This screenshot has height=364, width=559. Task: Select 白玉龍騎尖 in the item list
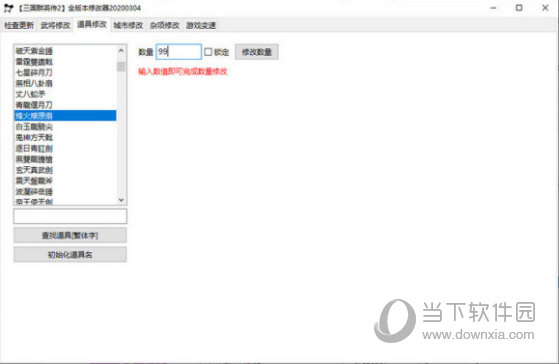[x=65, y=127]
